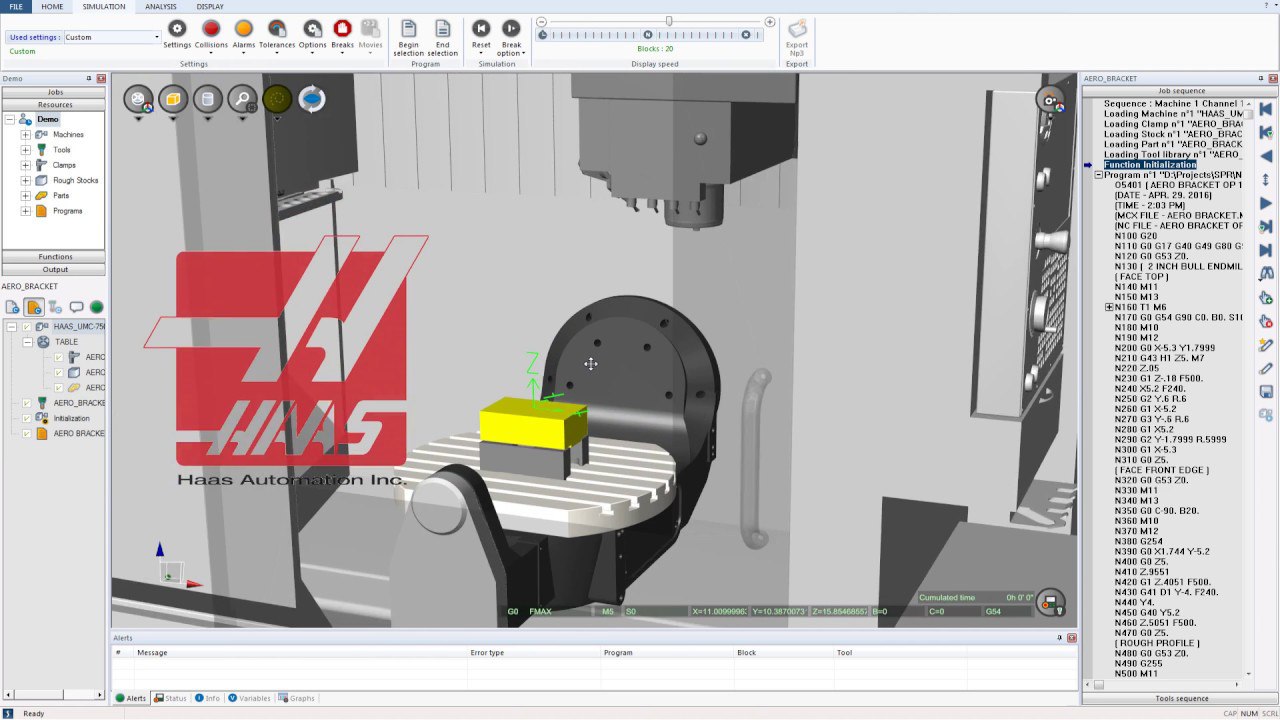Switch to the ANALYSIS ribbon tab

(160, 6)
